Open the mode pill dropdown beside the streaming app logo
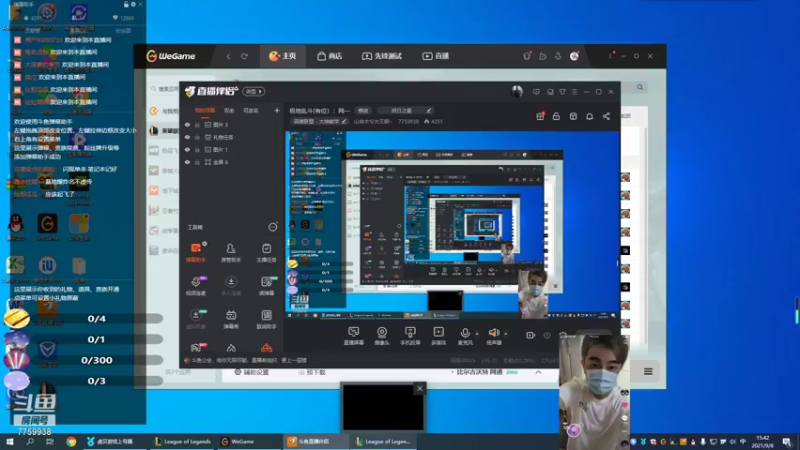This screenshot has height=450, width=800. (254, 92)
